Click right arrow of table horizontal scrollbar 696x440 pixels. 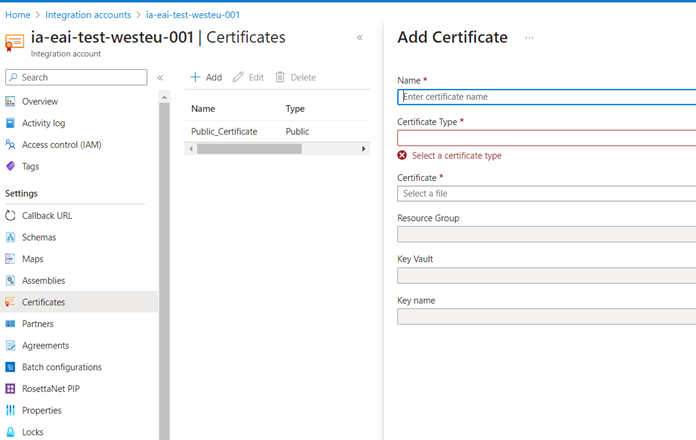click(x=364, y=149)
